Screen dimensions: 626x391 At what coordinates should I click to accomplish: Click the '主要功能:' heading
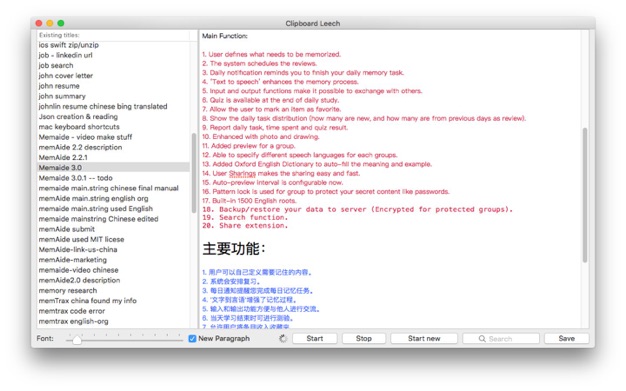pos(234,248)
